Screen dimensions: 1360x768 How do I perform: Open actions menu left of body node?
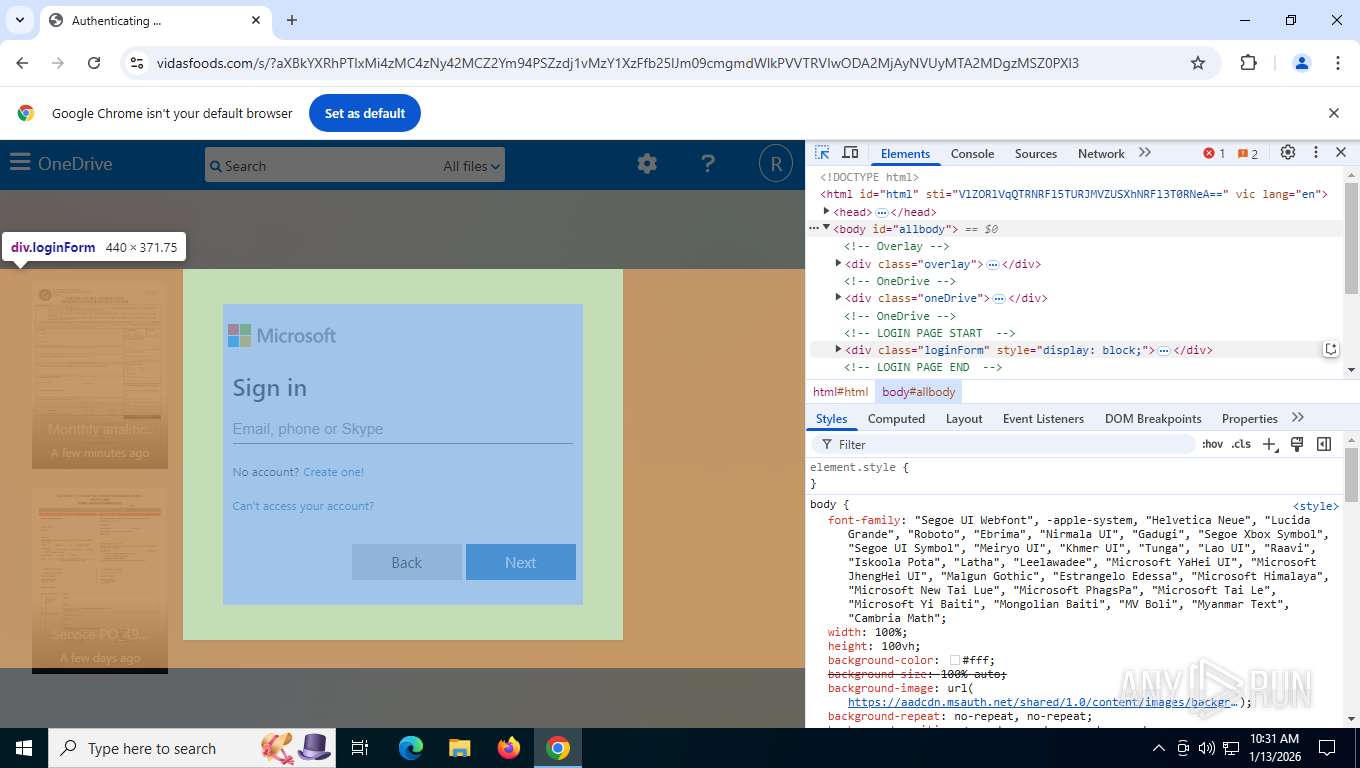[x=813, y=229]
